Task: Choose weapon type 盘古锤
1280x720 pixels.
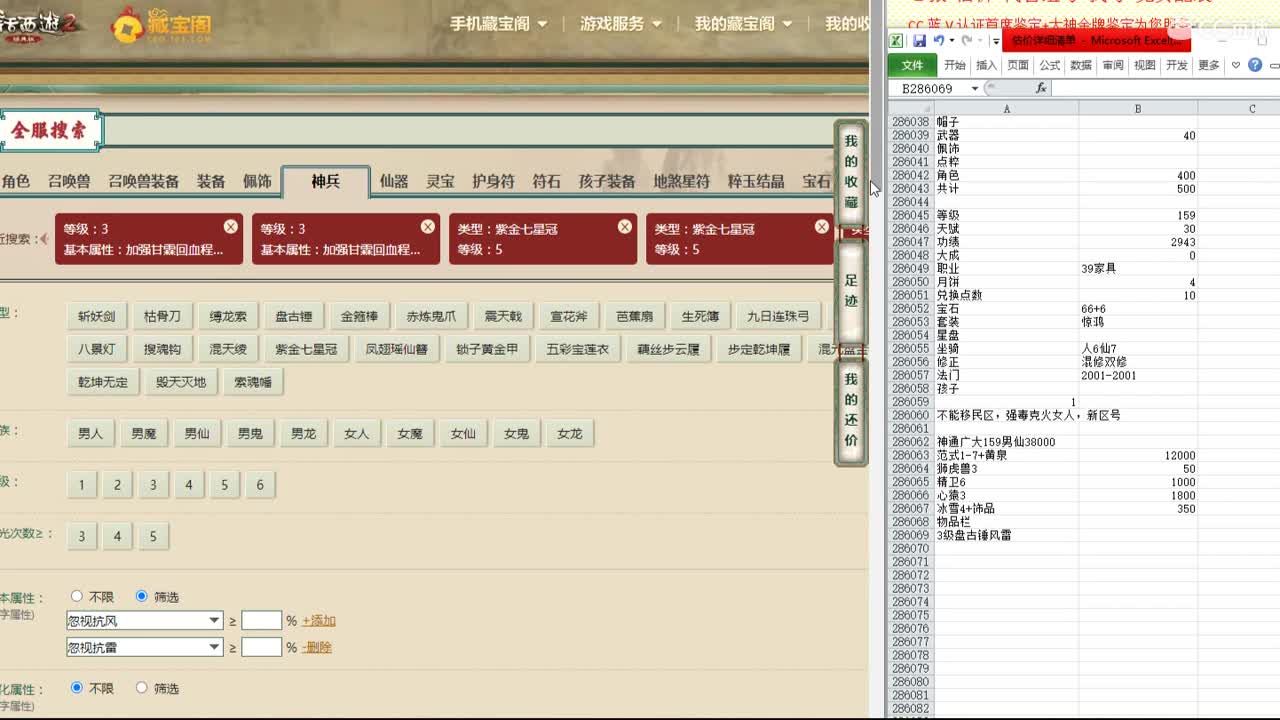Action: 294,316
